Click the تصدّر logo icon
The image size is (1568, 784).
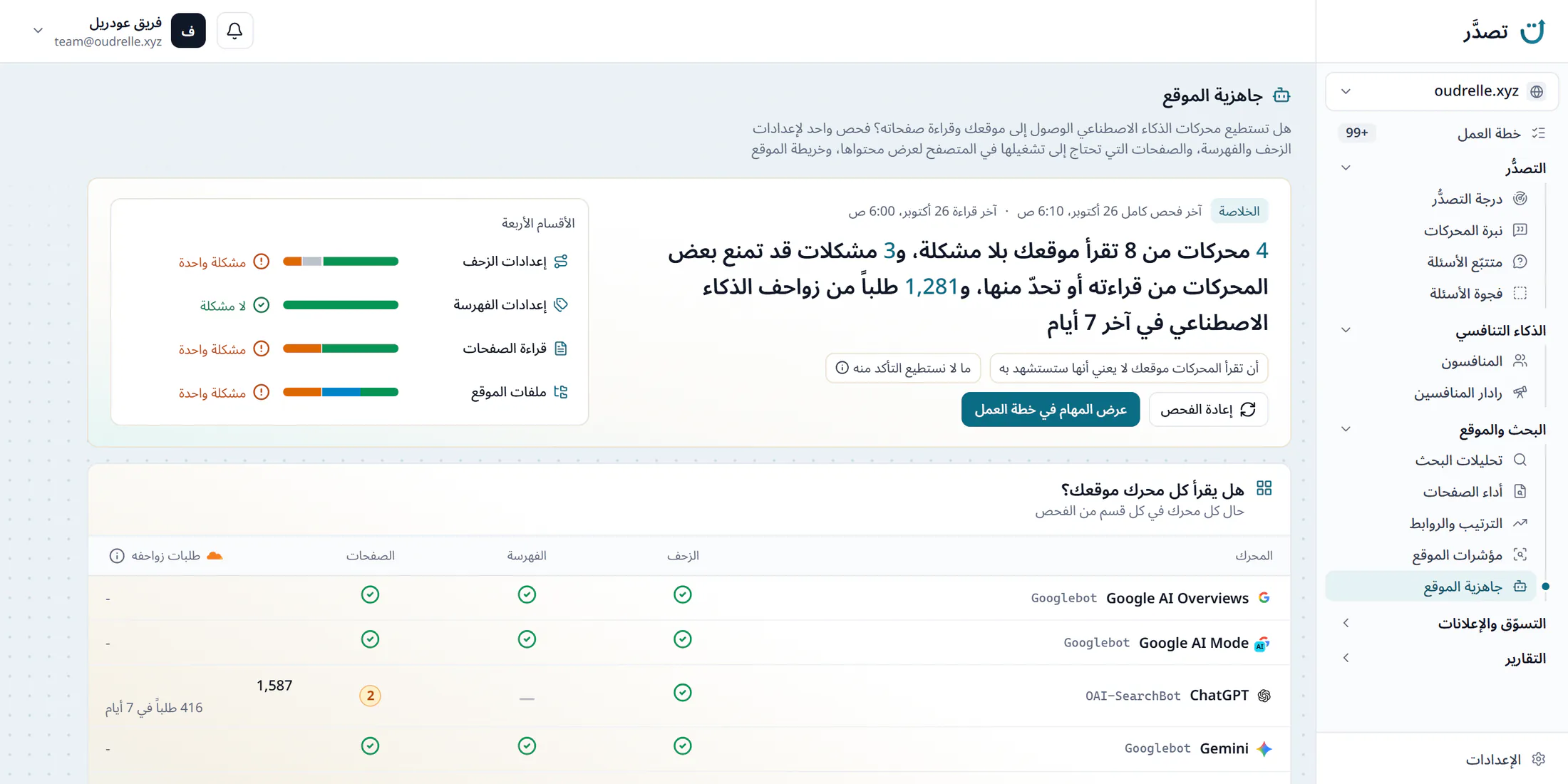[x=1532, y=31]
